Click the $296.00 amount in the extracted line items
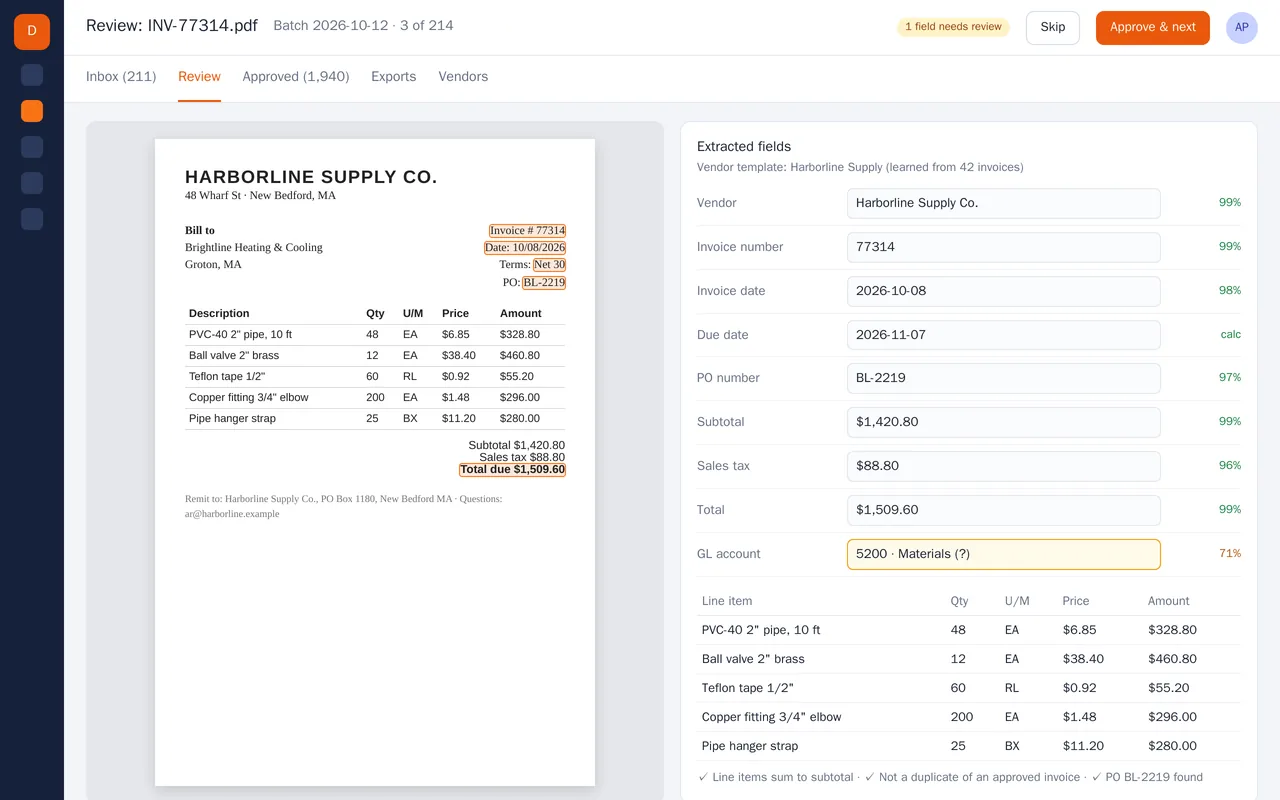This screenshot has width=1280, height=800. point(1172,717)
